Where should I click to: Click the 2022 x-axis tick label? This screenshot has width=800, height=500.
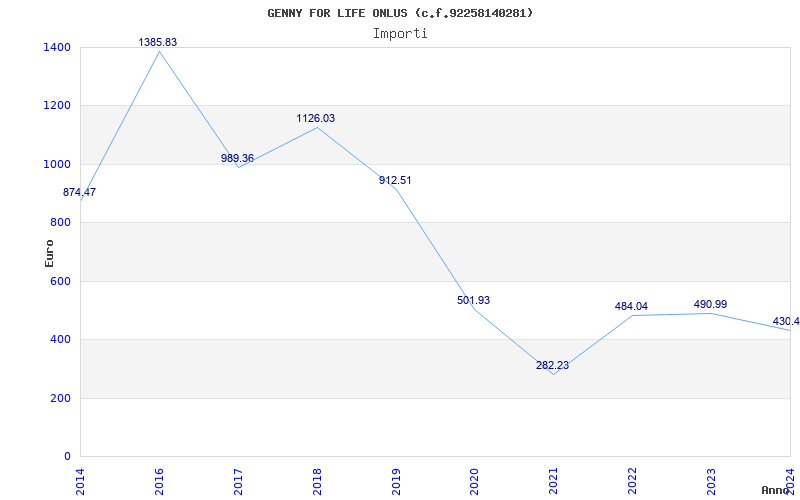pyautogui.click(x=633, y=481)
